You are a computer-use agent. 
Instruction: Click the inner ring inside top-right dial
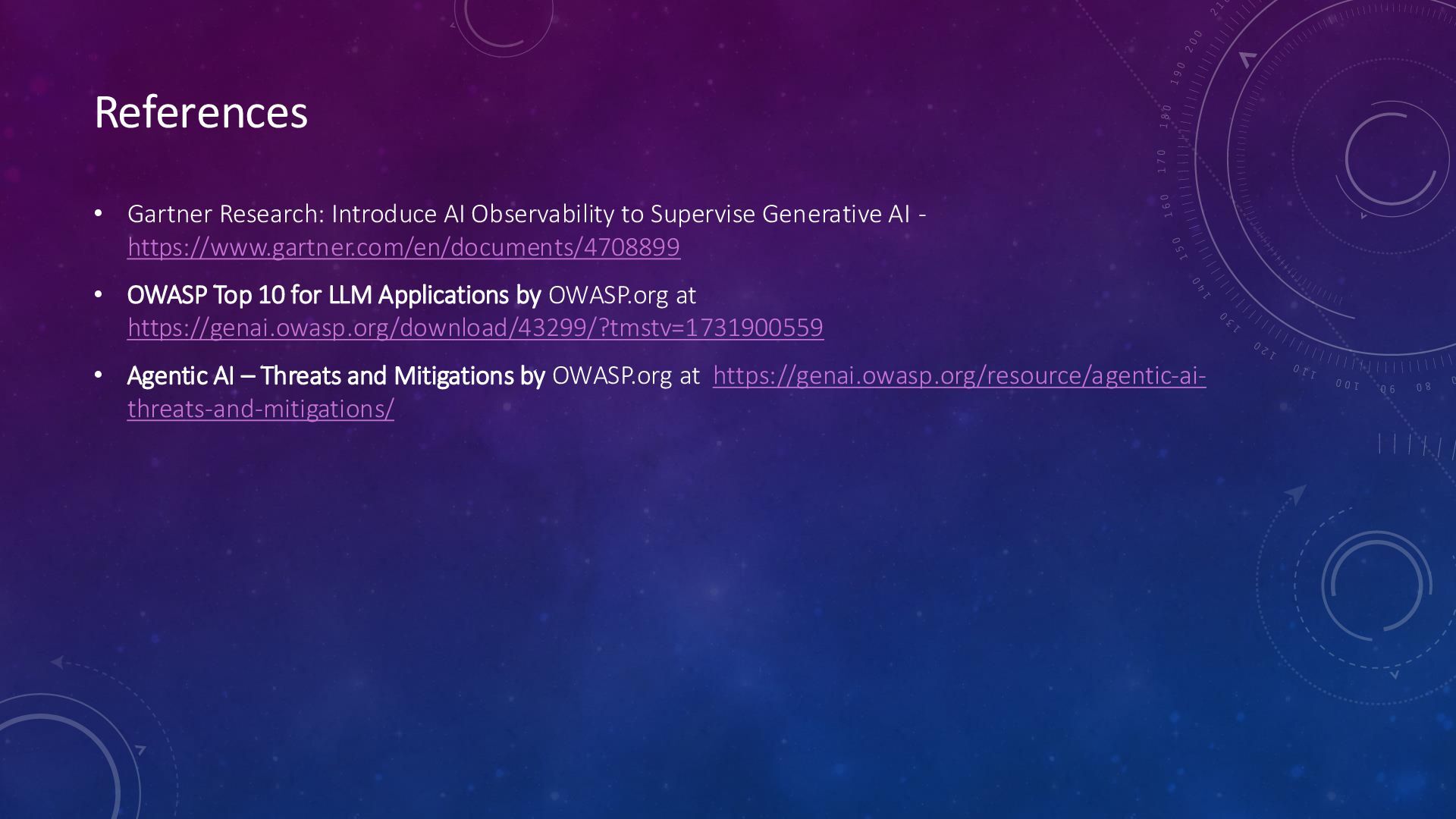[x=1392, y=159]
